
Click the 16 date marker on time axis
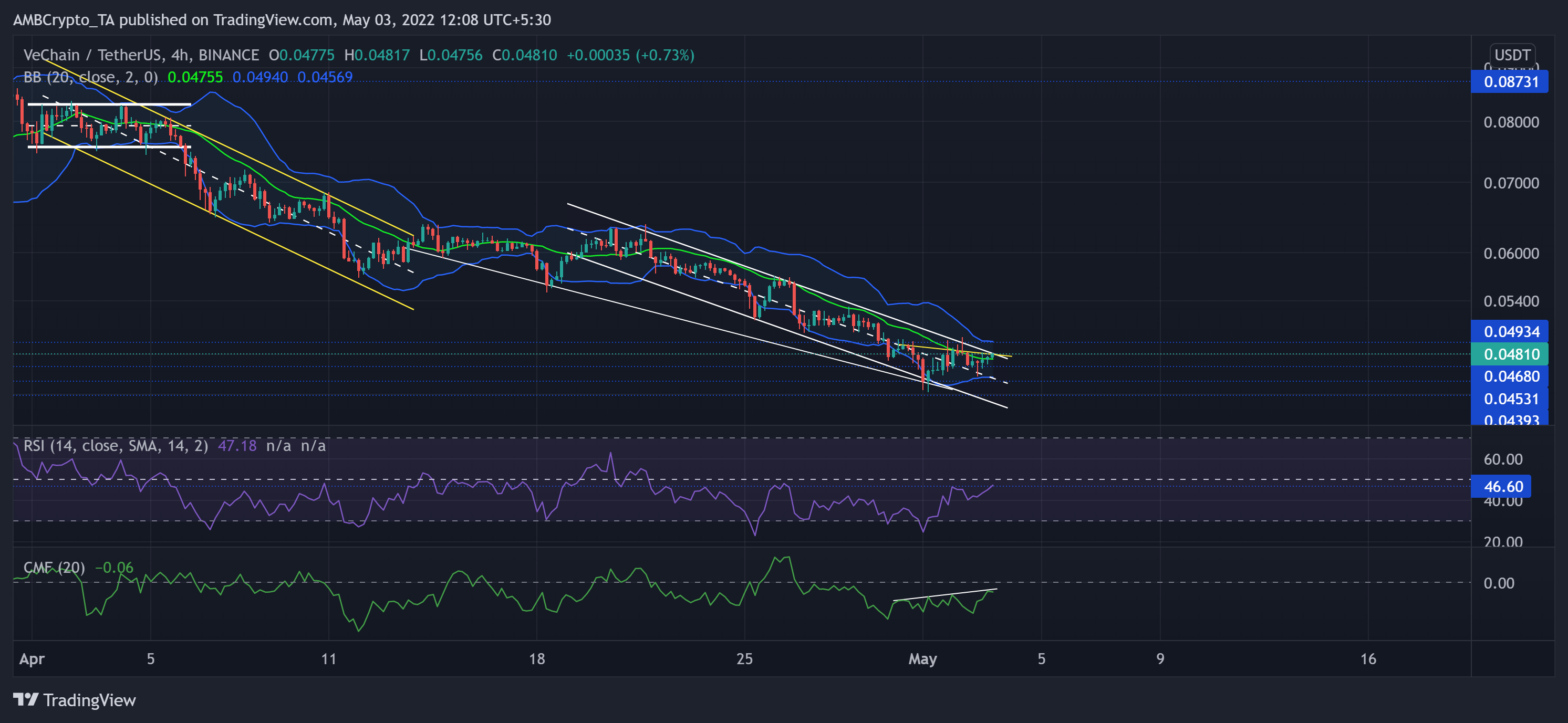coord(1368,658)
